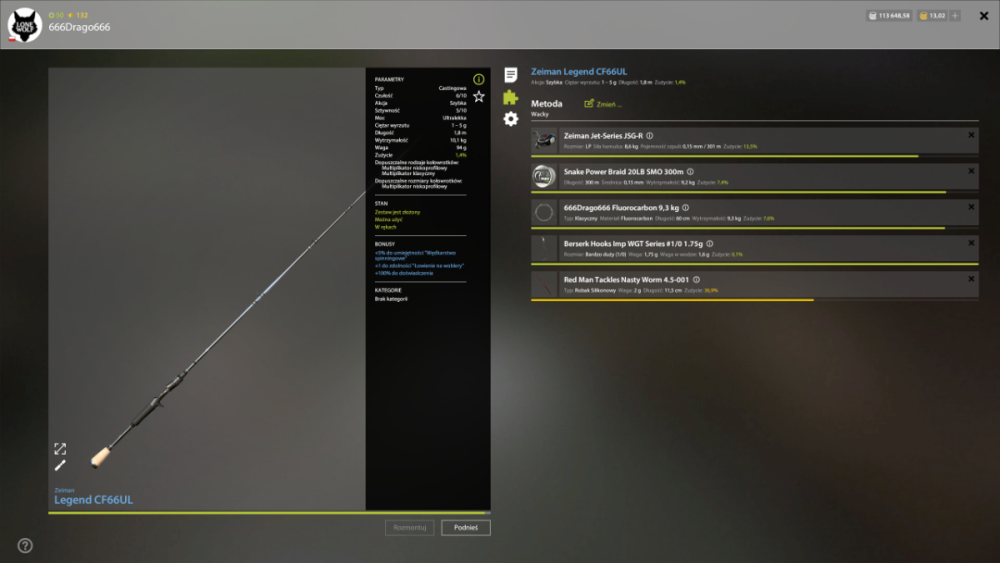Click the Brak kategorii text
Viewport: 1000px width, 563px height.
coord(391,299)
